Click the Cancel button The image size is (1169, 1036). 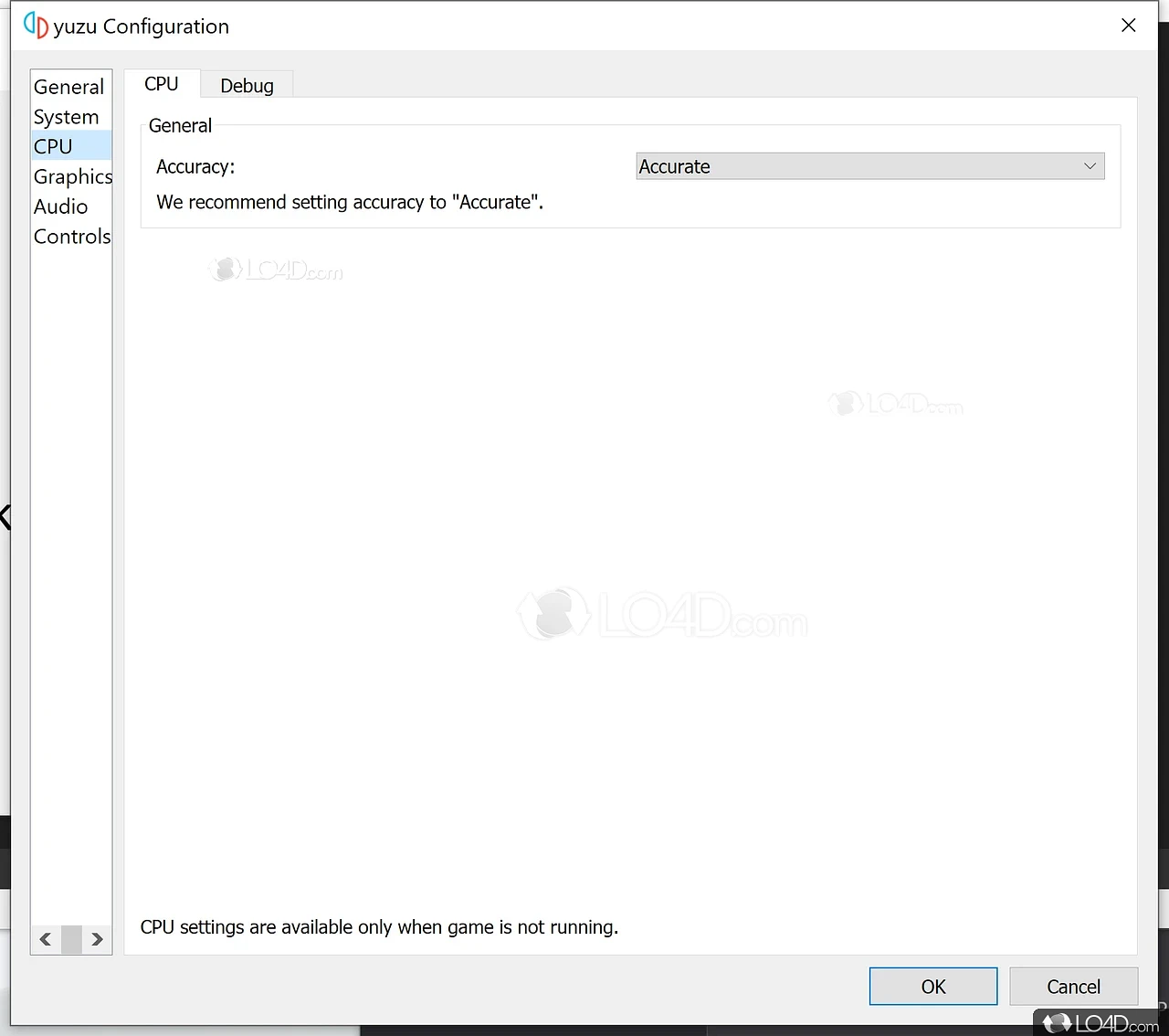point(1074,987)
